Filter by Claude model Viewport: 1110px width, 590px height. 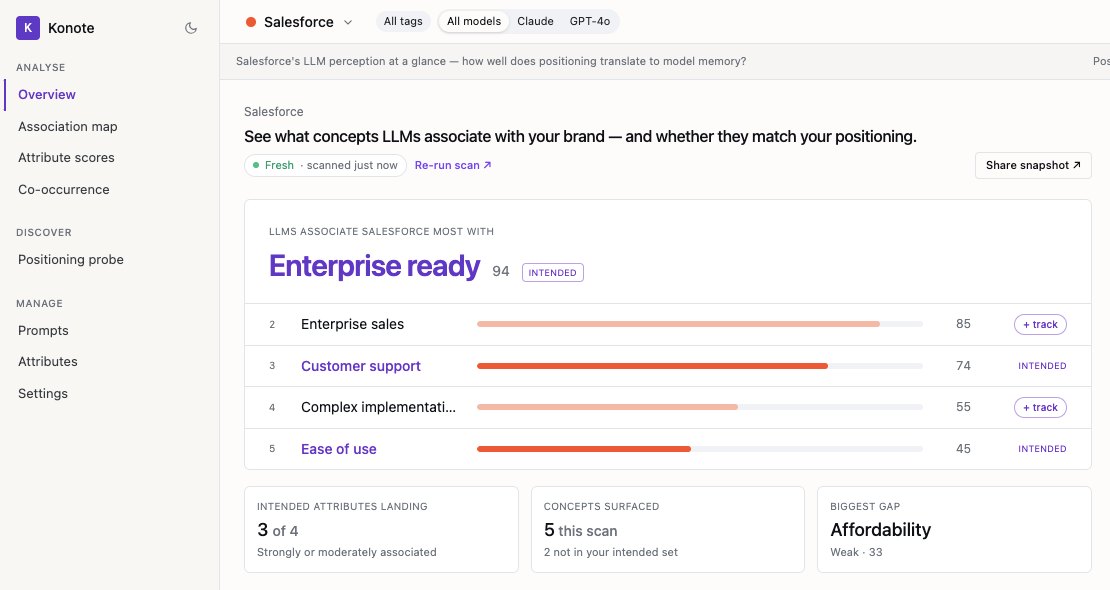[x=535, y=21]
